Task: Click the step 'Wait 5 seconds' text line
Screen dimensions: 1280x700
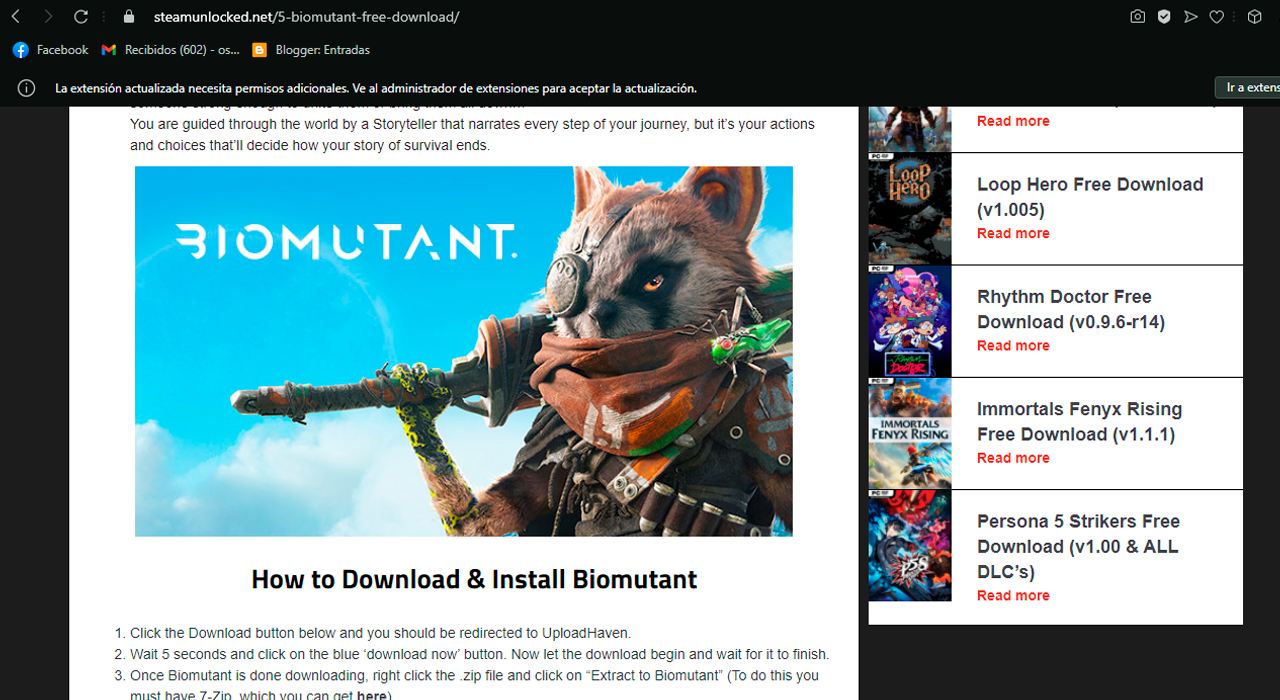Action: click(479, 654)
